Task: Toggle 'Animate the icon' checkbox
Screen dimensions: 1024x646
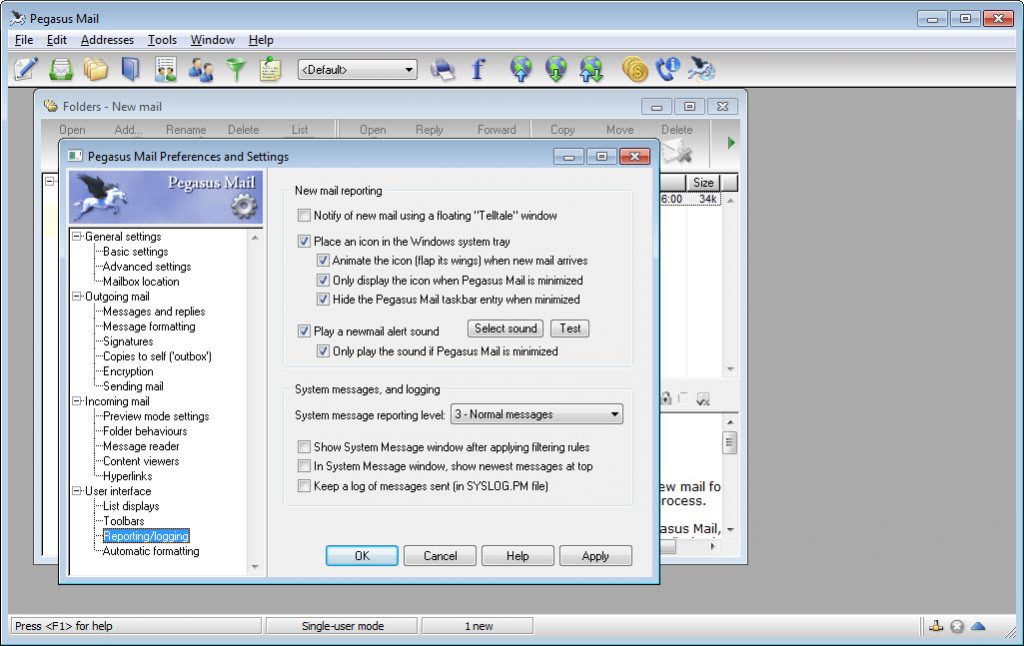Action: 323,261
